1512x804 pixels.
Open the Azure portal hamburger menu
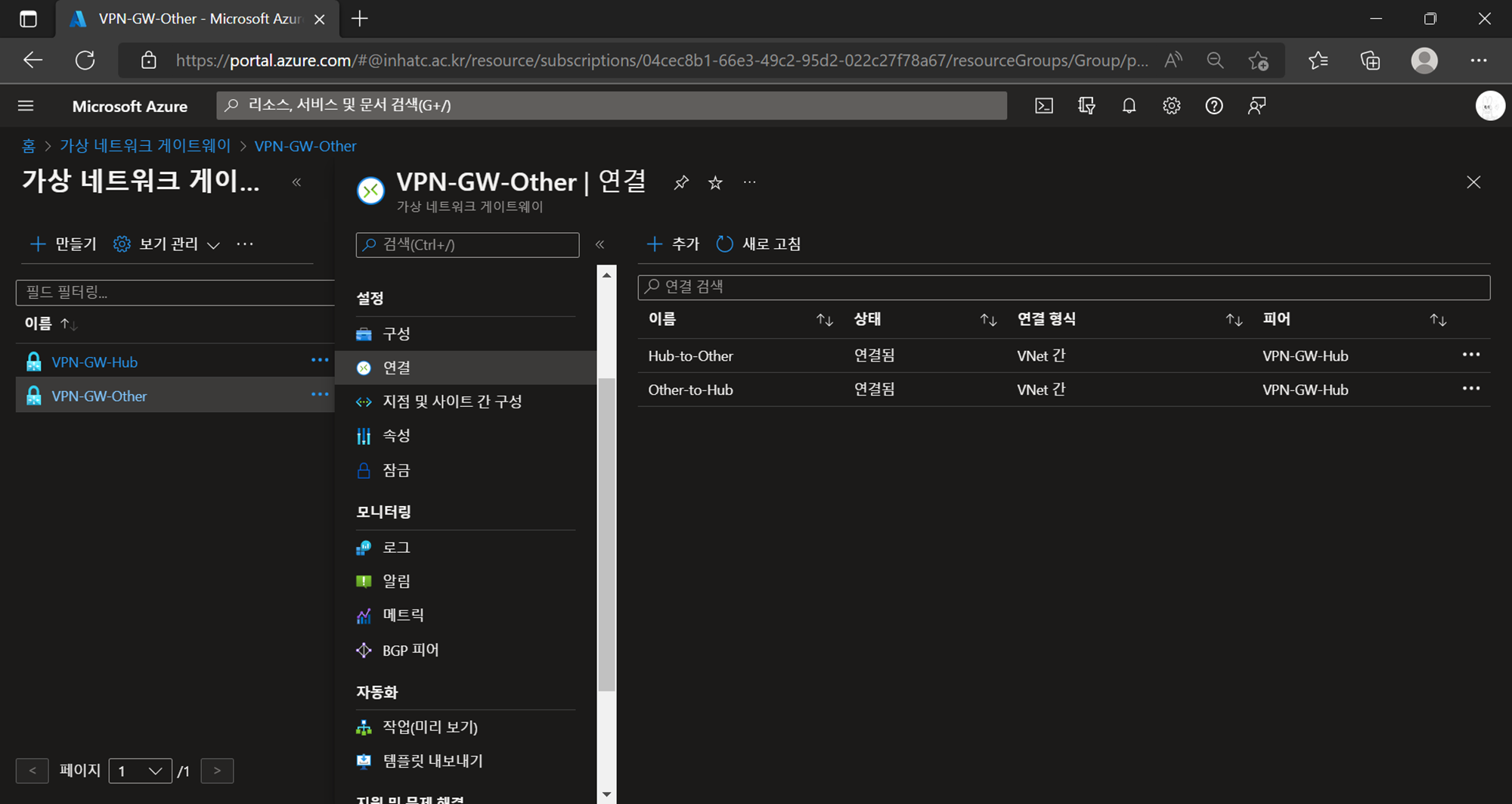tap(26, 106)
